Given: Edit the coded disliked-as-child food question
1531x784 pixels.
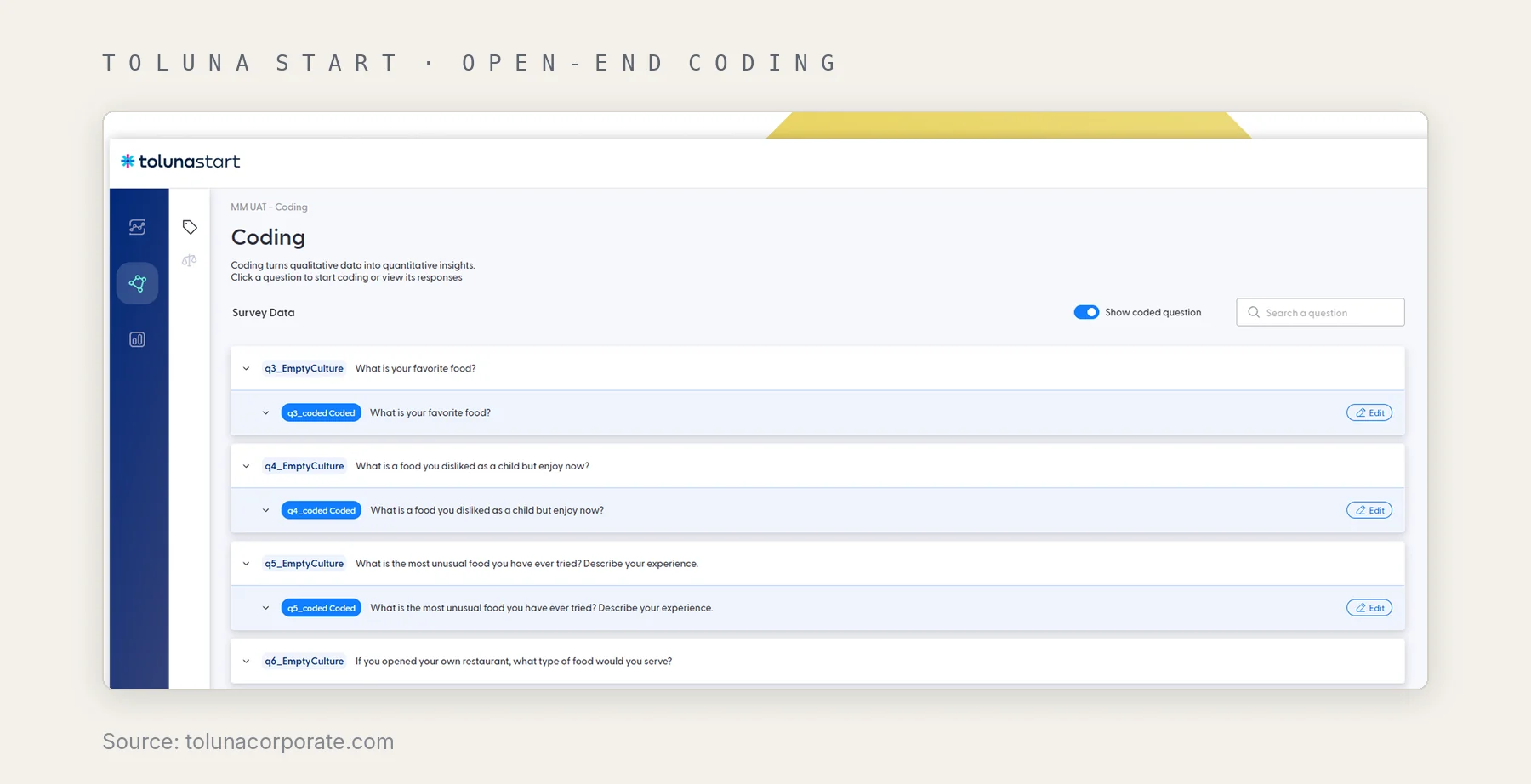Looking at the screenshot, I should (1369, 510).
